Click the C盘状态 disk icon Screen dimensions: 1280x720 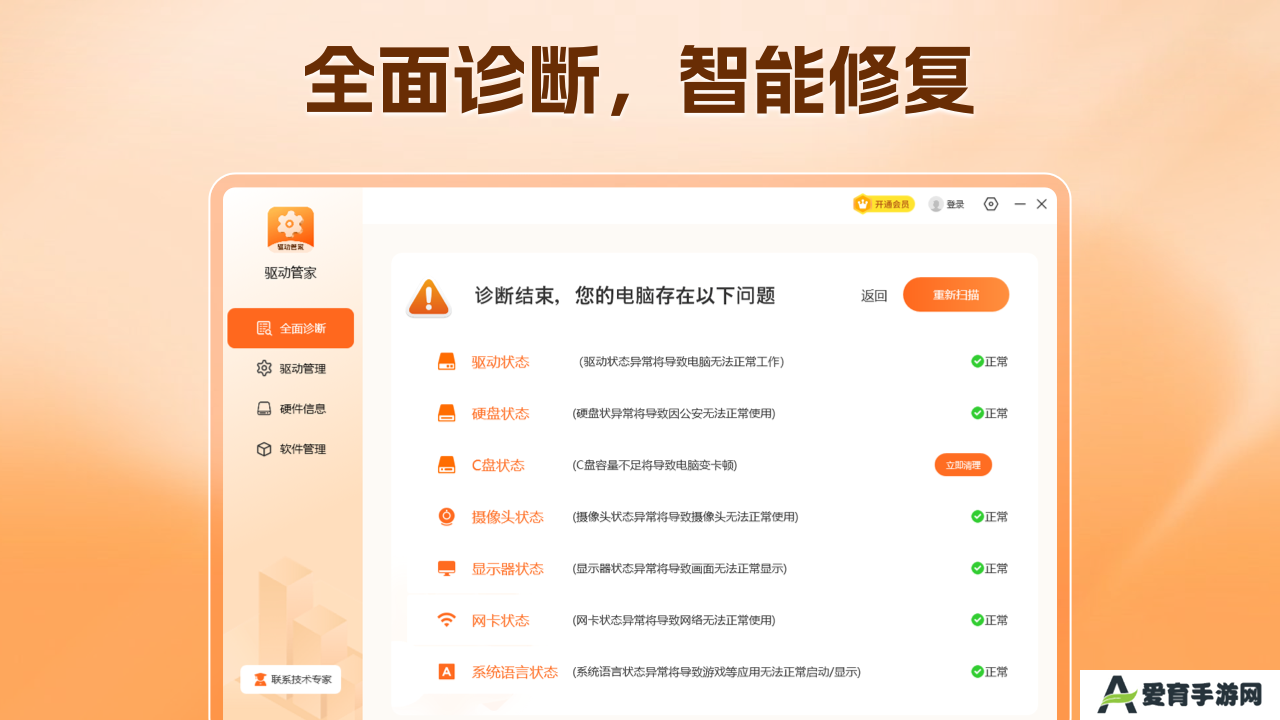click(x=447, y=465)
